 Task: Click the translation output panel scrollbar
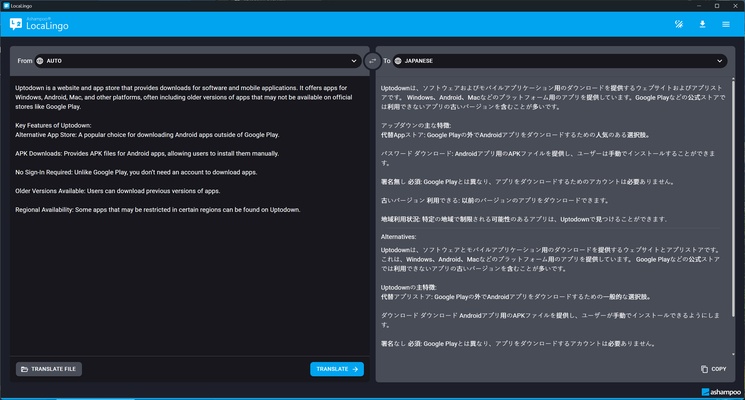(732, 200)
